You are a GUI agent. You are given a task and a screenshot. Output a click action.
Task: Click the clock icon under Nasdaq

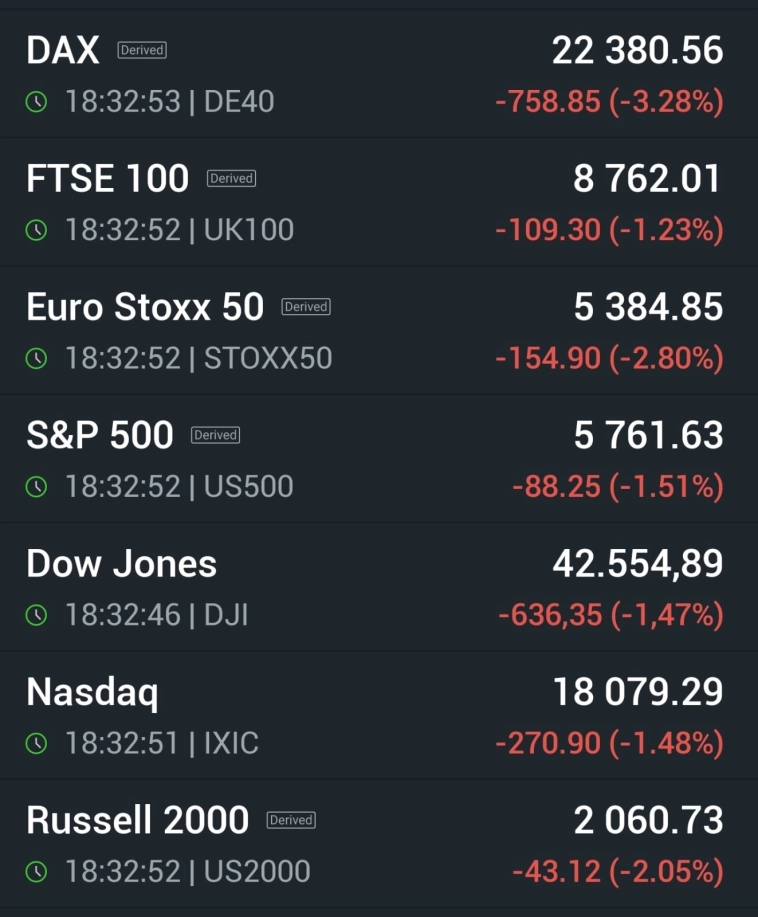click(x=37, y=743)
